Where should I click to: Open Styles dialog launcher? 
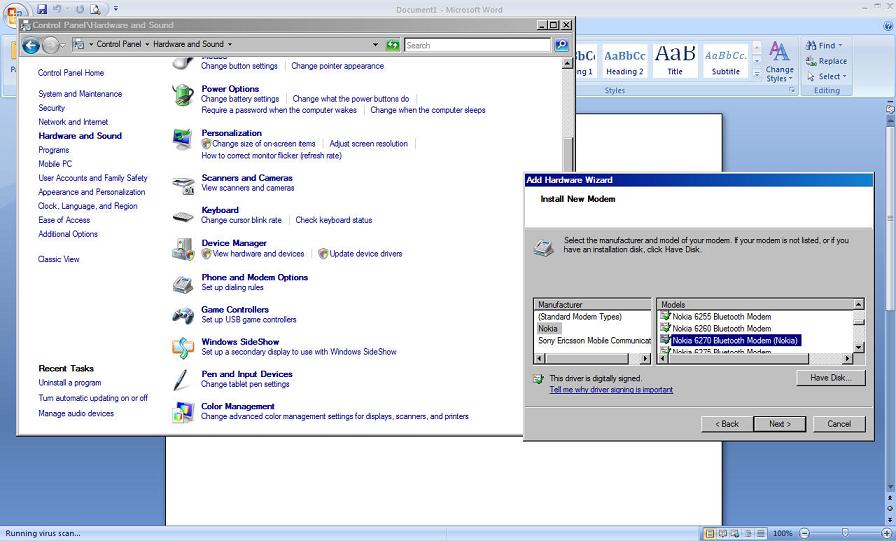(793, 90)
